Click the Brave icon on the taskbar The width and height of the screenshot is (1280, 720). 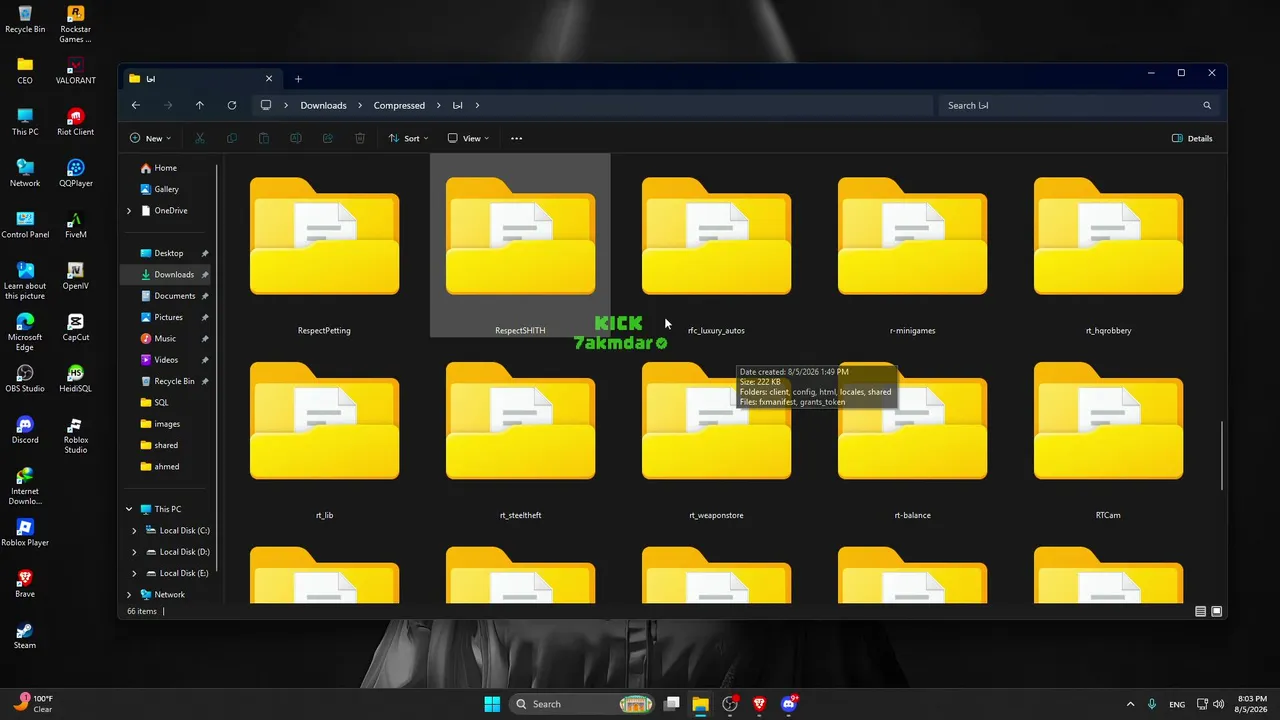(x=759, y=704)
